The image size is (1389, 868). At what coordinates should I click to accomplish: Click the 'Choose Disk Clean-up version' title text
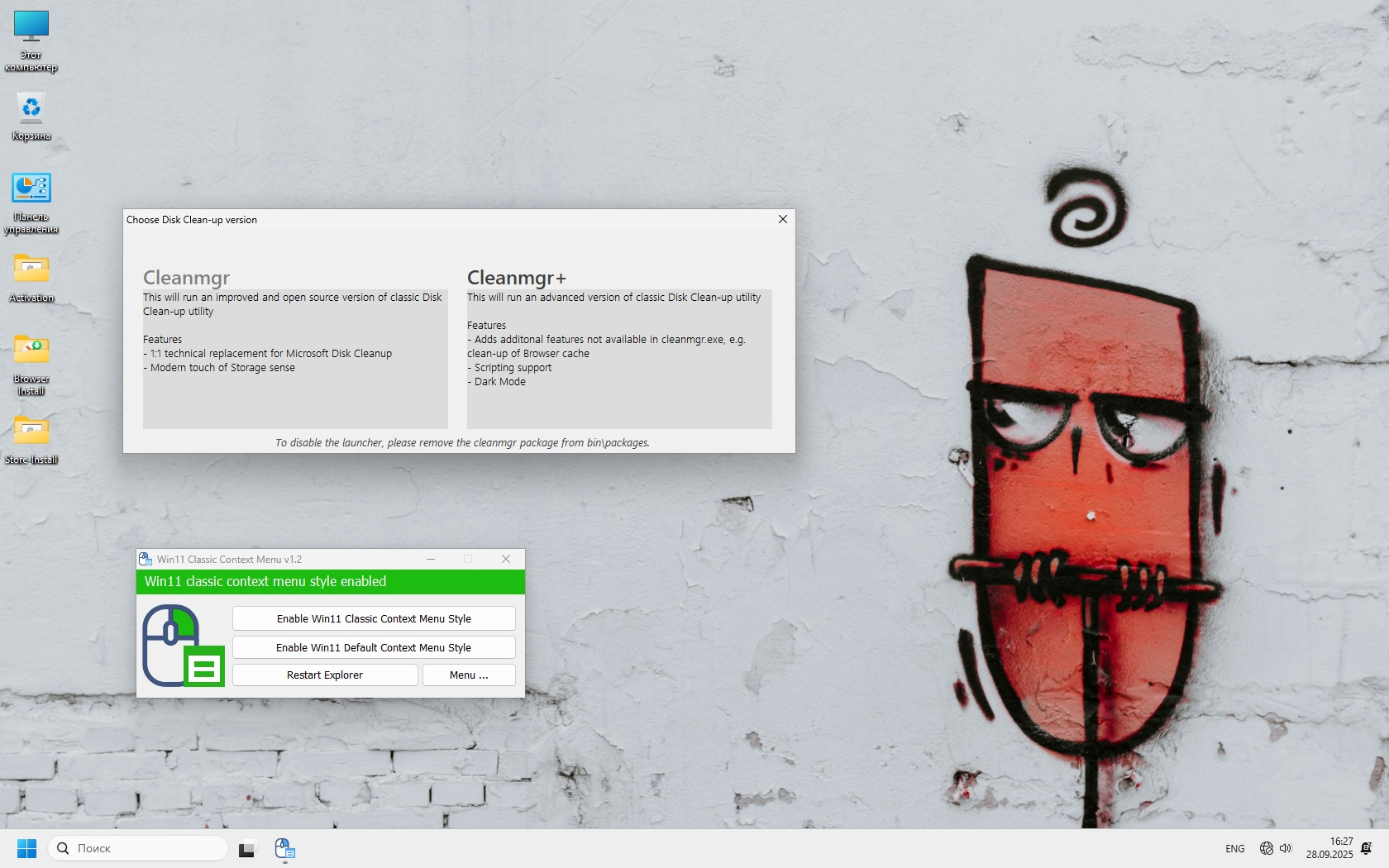pos(192,220)
